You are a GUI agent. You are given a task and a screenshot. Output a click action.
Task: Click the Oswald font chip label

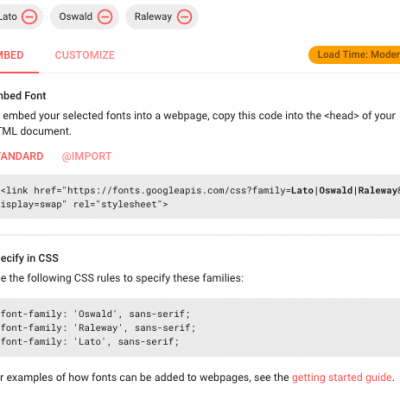point(76,17)
